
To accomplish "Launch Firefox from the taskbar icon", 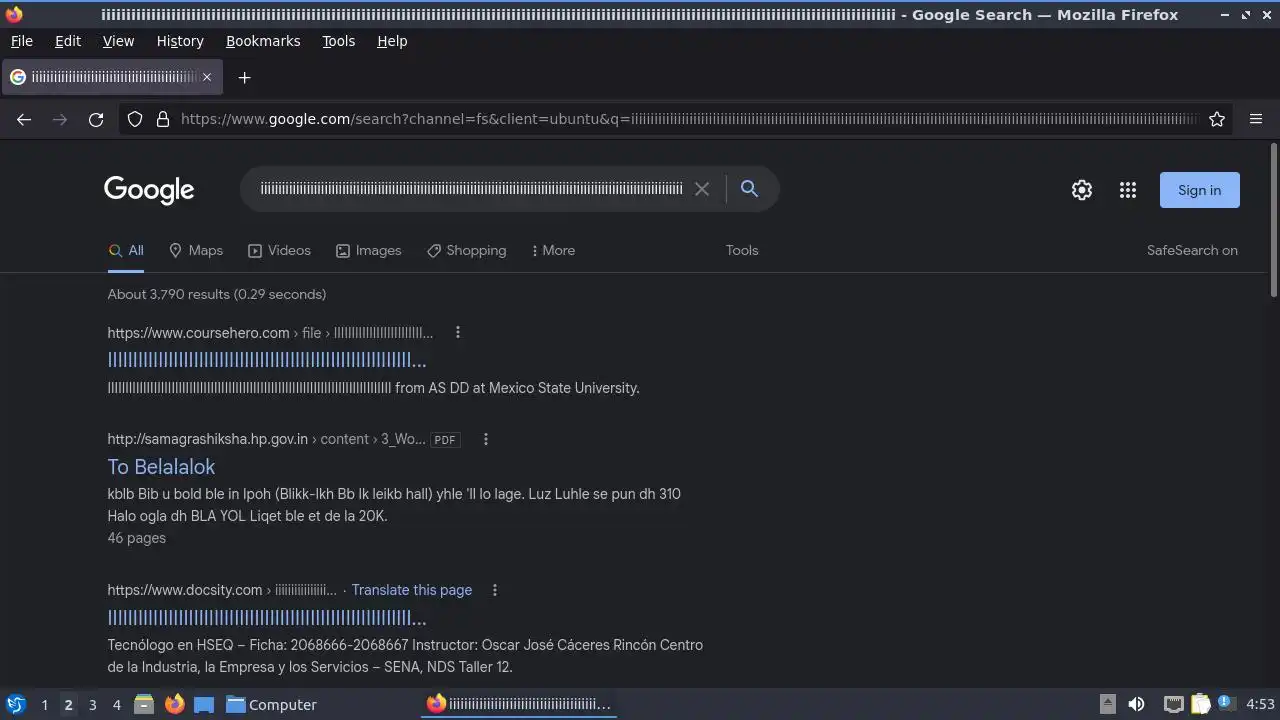I will pos(174,704).
